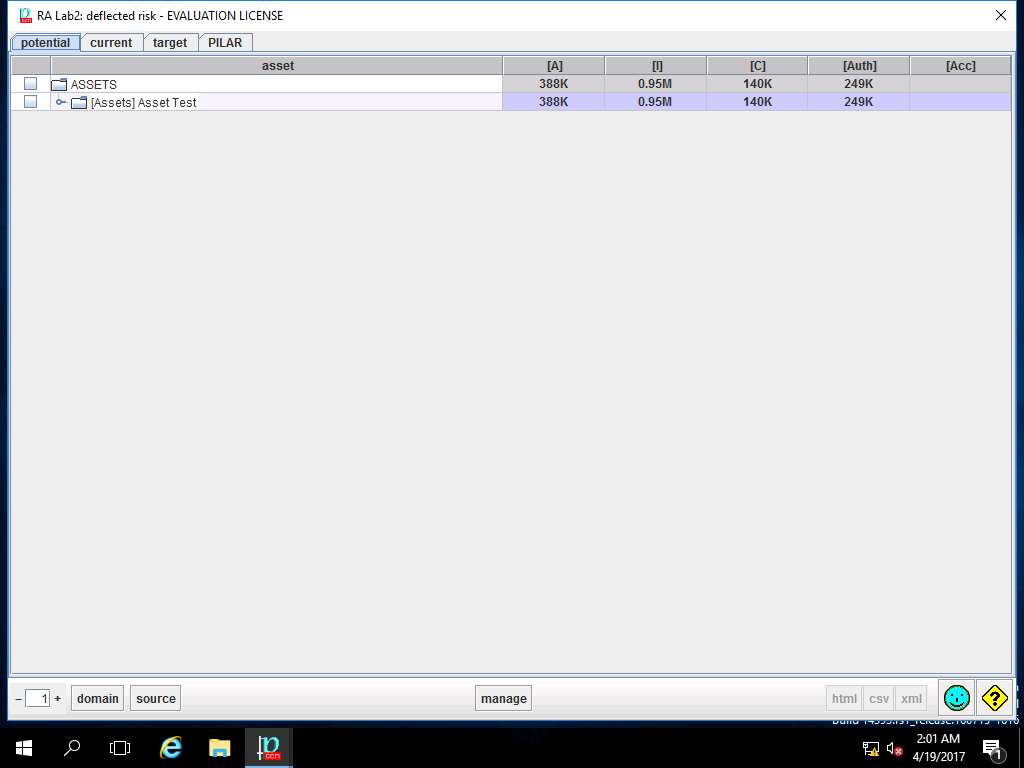Click the muted volume tray icon
The height and width of the screenshot is (768, 1024).
pyautogui.click(x=894, y=748)
